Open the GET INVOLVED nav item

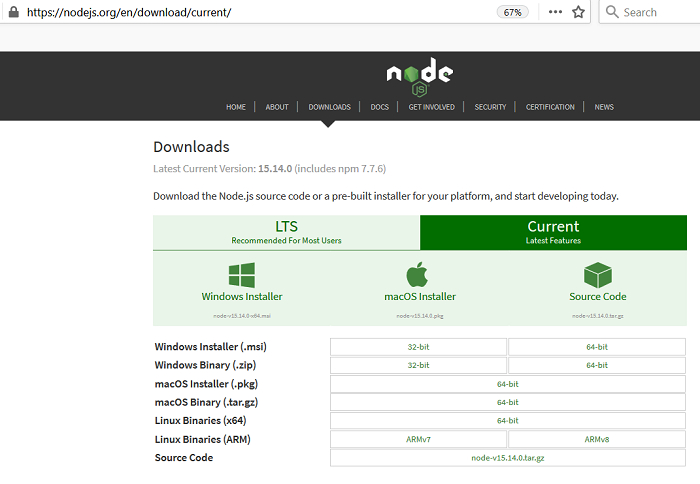[431, 107]
